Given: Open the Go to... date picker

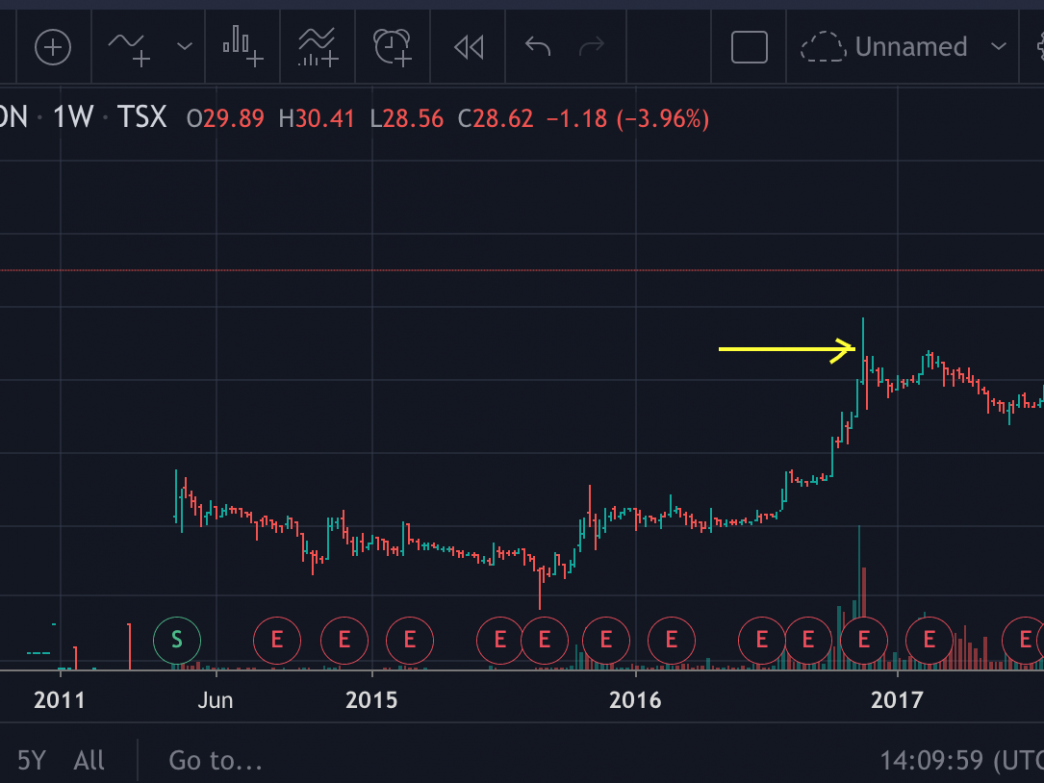Looking at the screenshot, I should 215,760.
